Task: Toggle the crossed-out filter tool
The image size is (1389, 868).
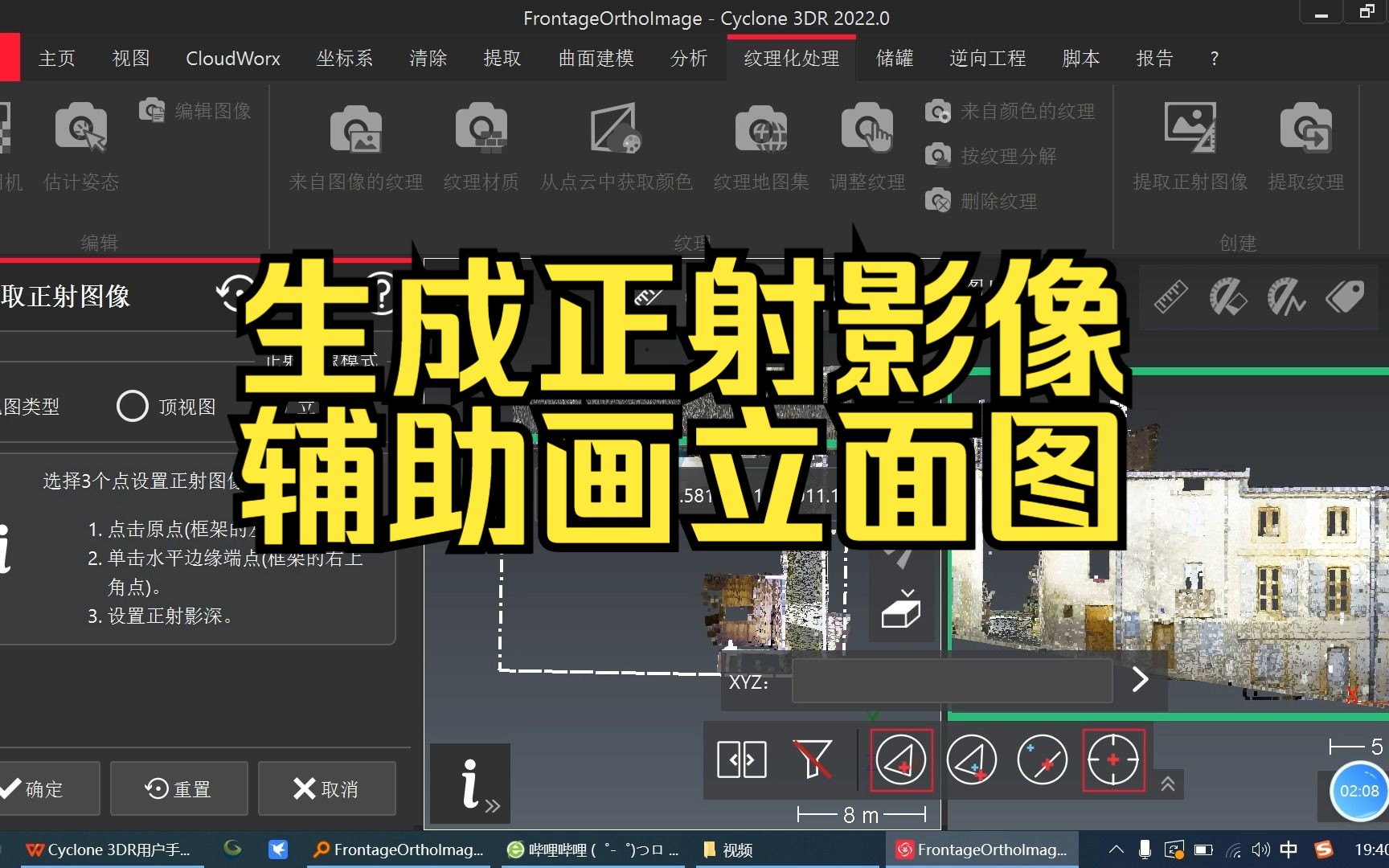Action: 812,759
